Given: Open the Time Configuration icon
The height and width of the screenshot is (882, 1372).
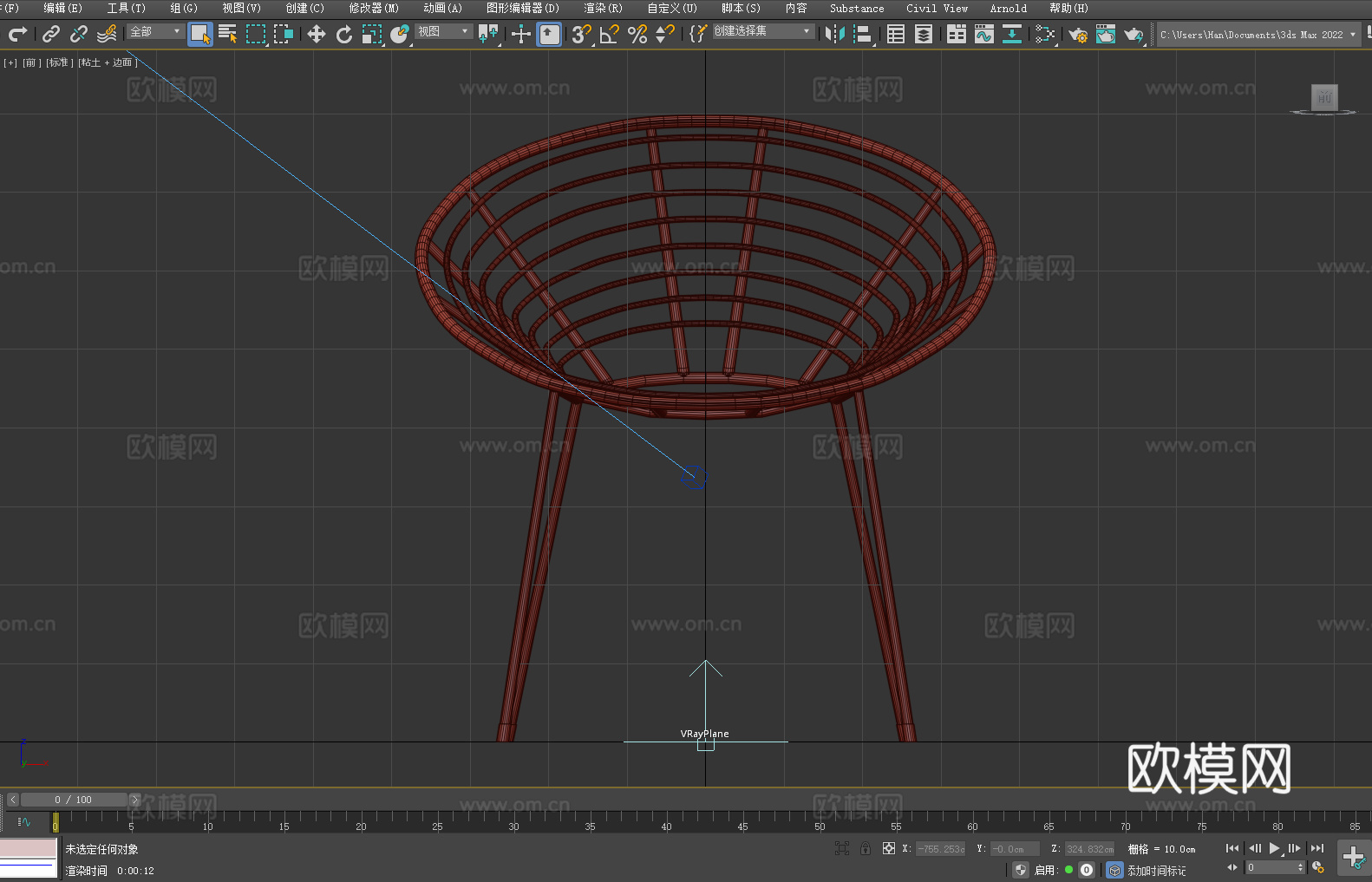Looking at the screenshot, I should (1318, 867).
